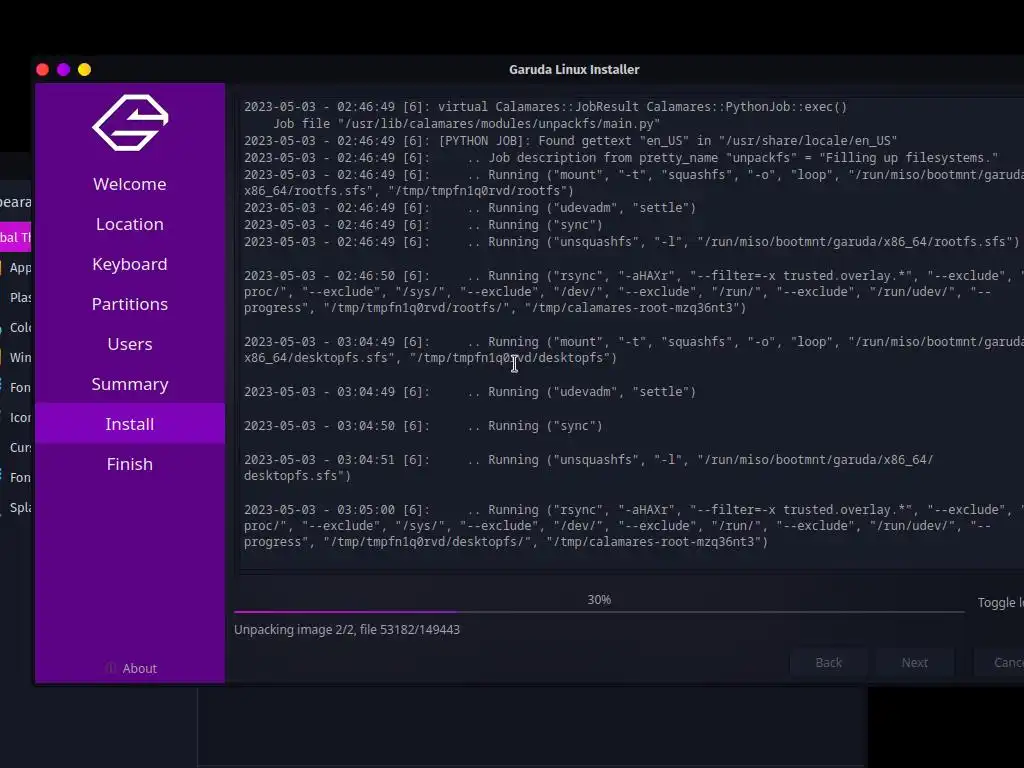Select the highlighted Install step

pyautogui.click(x=130, y=424)
